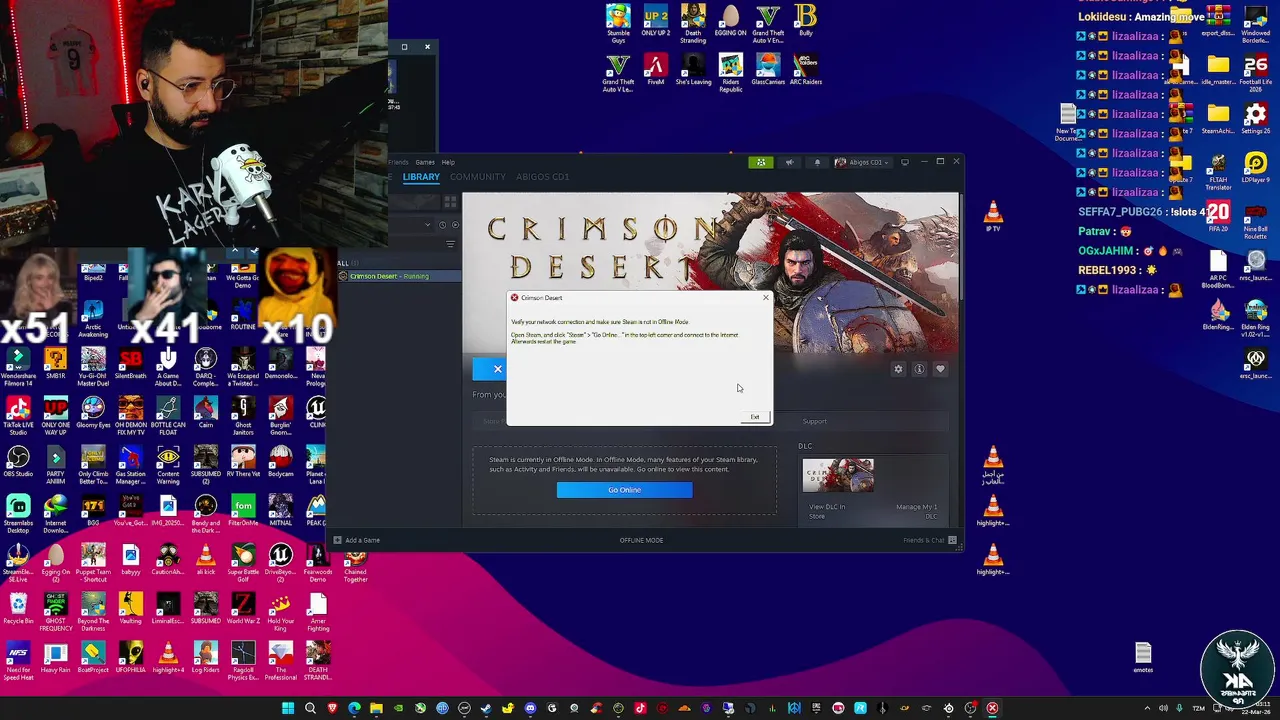Open the game info icon in Steam
This screenshot has height=720, width=1280.
pyautogui.click(x=919, y=369)
